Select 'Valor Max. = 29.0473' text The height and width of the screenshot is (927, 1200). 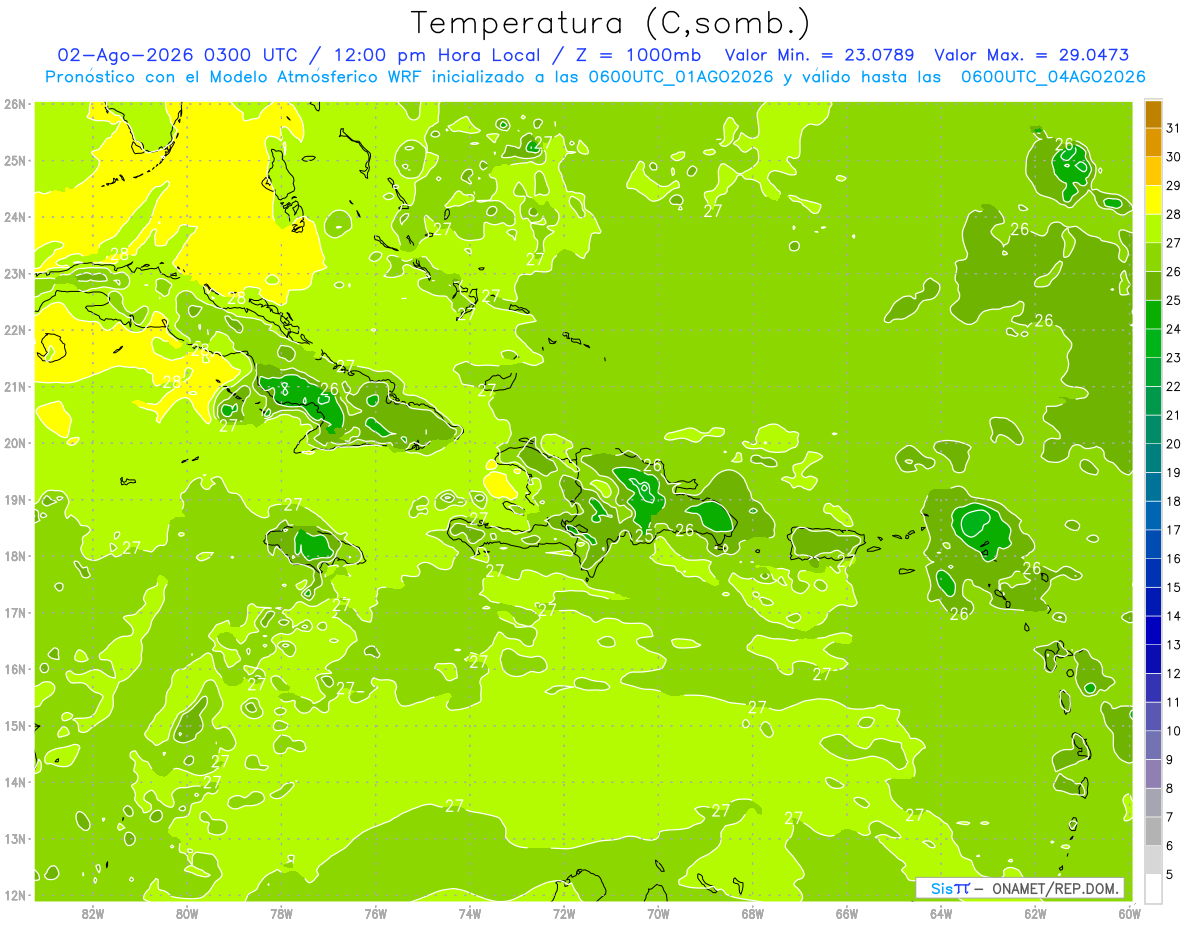coord(1032,55)
